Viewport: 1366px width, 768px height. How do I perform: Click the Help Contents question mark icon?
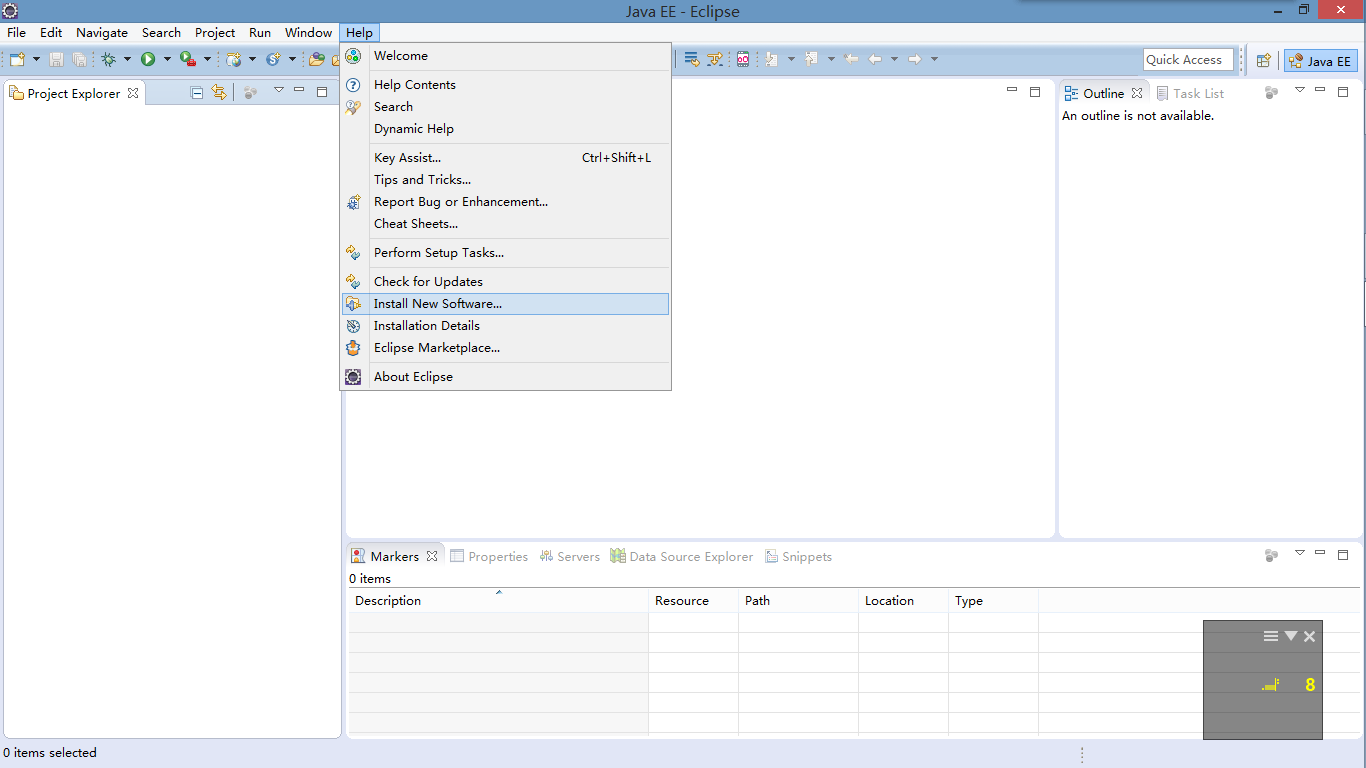[x=353, y=85]
